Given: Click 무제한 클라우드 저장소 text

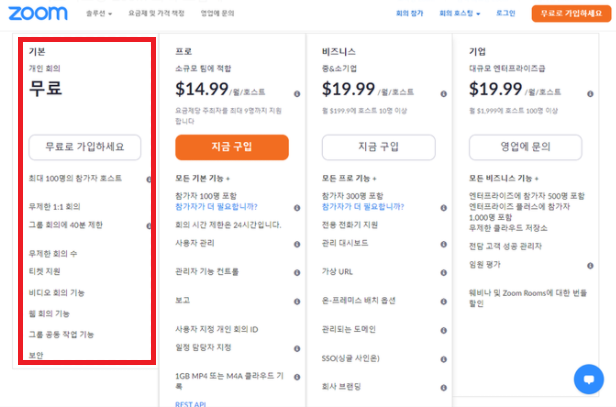Looking at the screenshot, I should click(x=508, y=228).
